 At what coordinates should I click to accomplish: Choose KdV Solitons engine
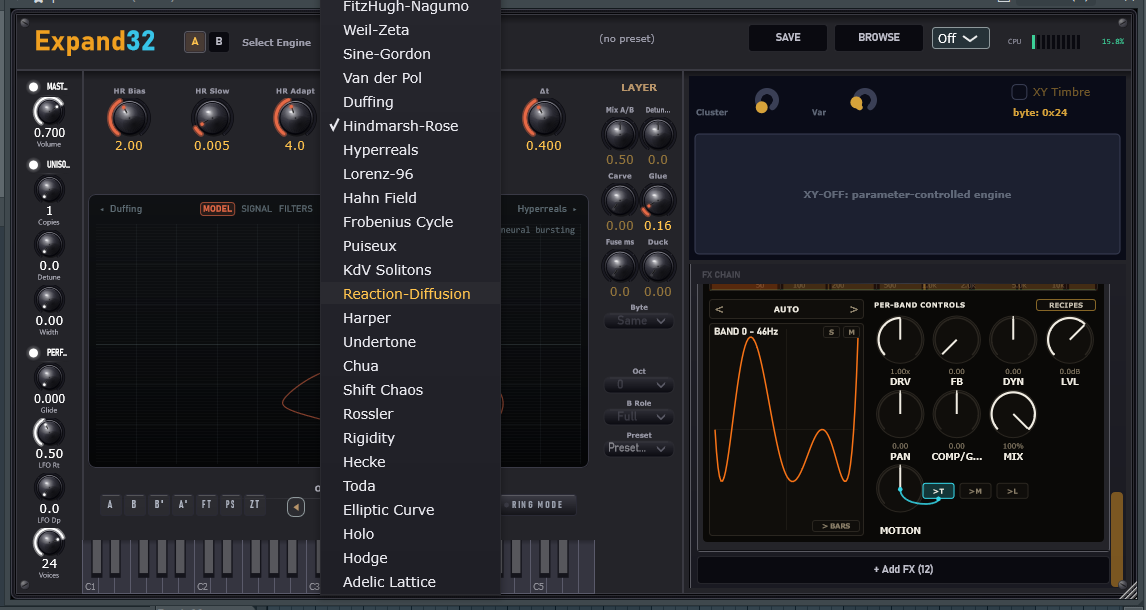(x=410, y=270)
